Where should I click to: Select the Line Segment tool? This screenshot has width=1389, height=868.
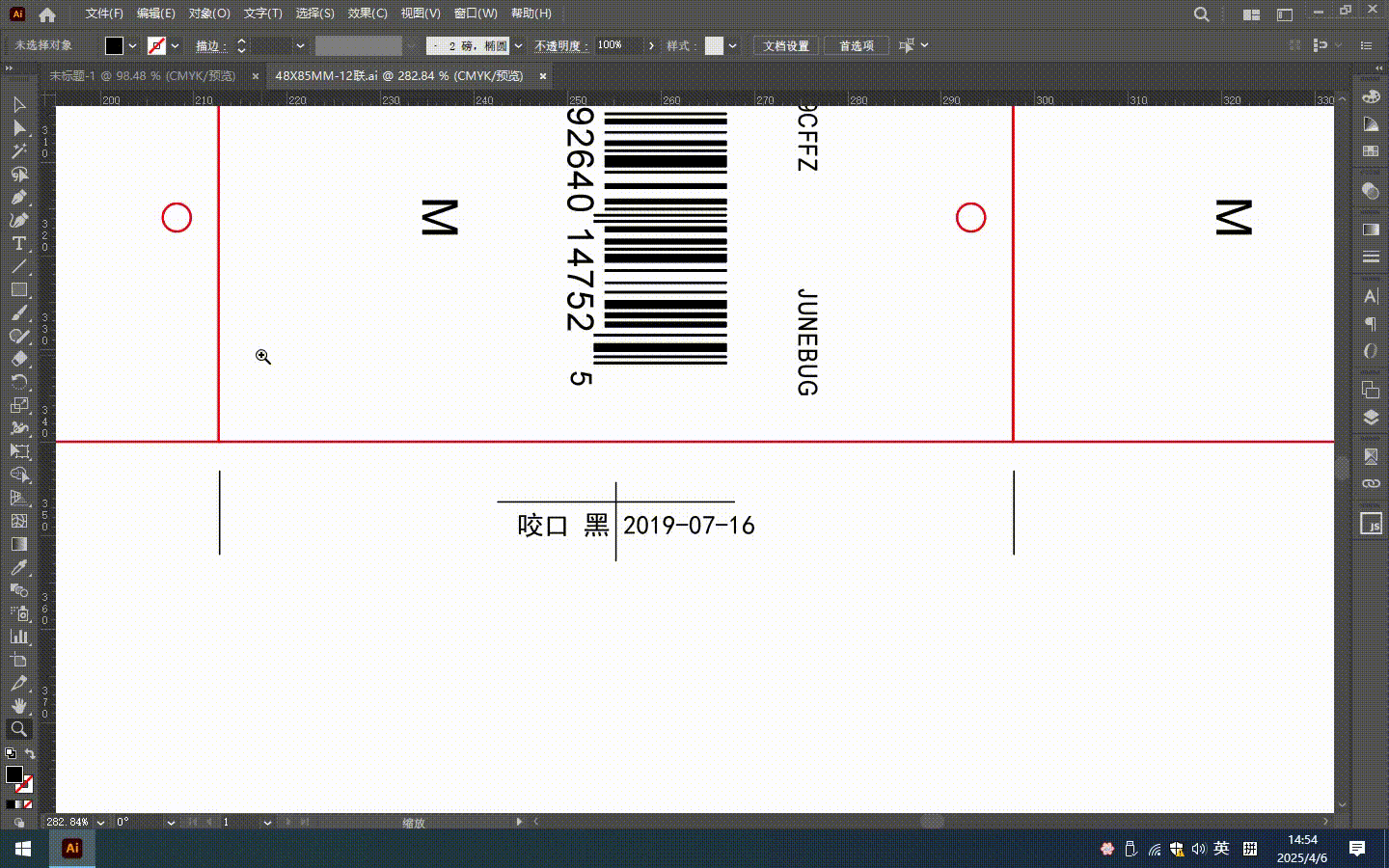pos(18,266)
